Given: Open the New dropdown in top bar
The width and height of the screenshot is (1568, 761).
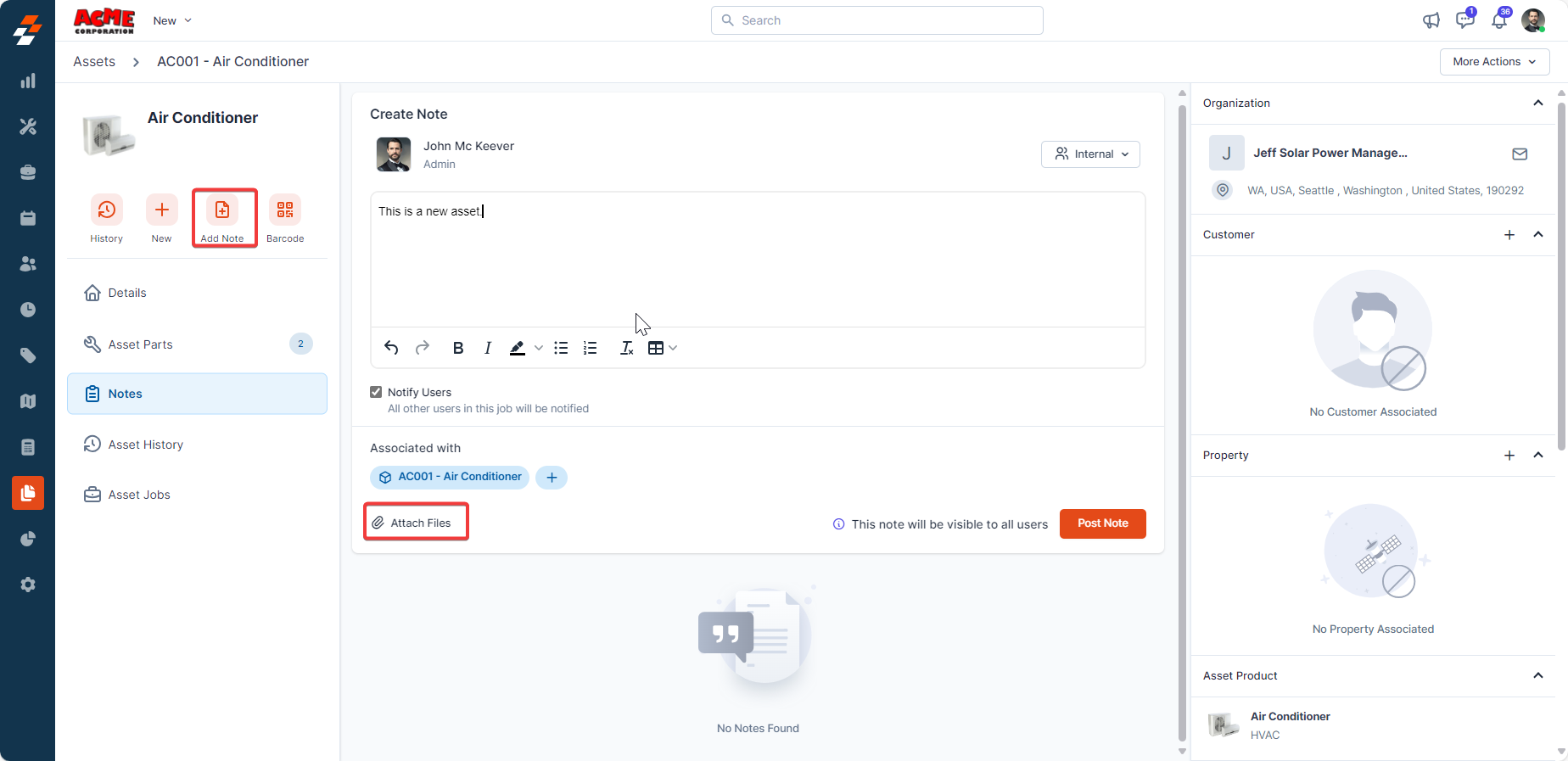Looking at the screenshot, I should click(172, 20).
